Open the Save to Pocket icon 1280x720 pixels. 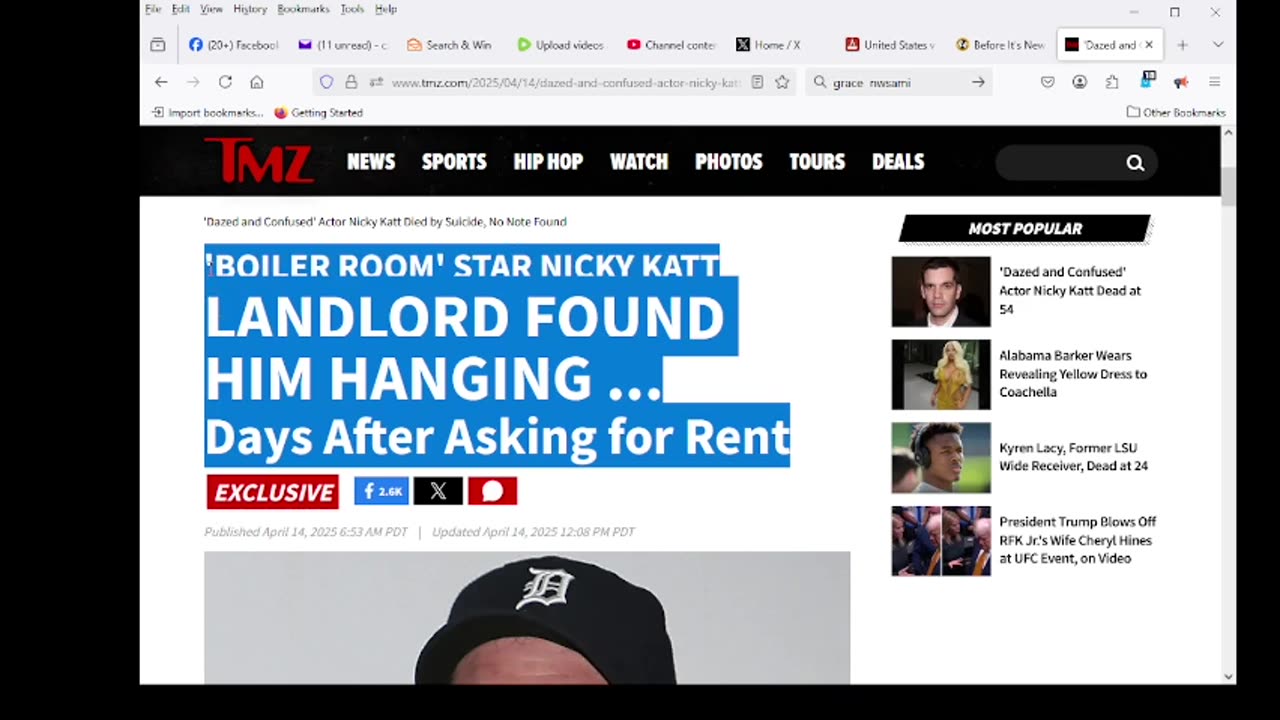[x=1047, y=82]
